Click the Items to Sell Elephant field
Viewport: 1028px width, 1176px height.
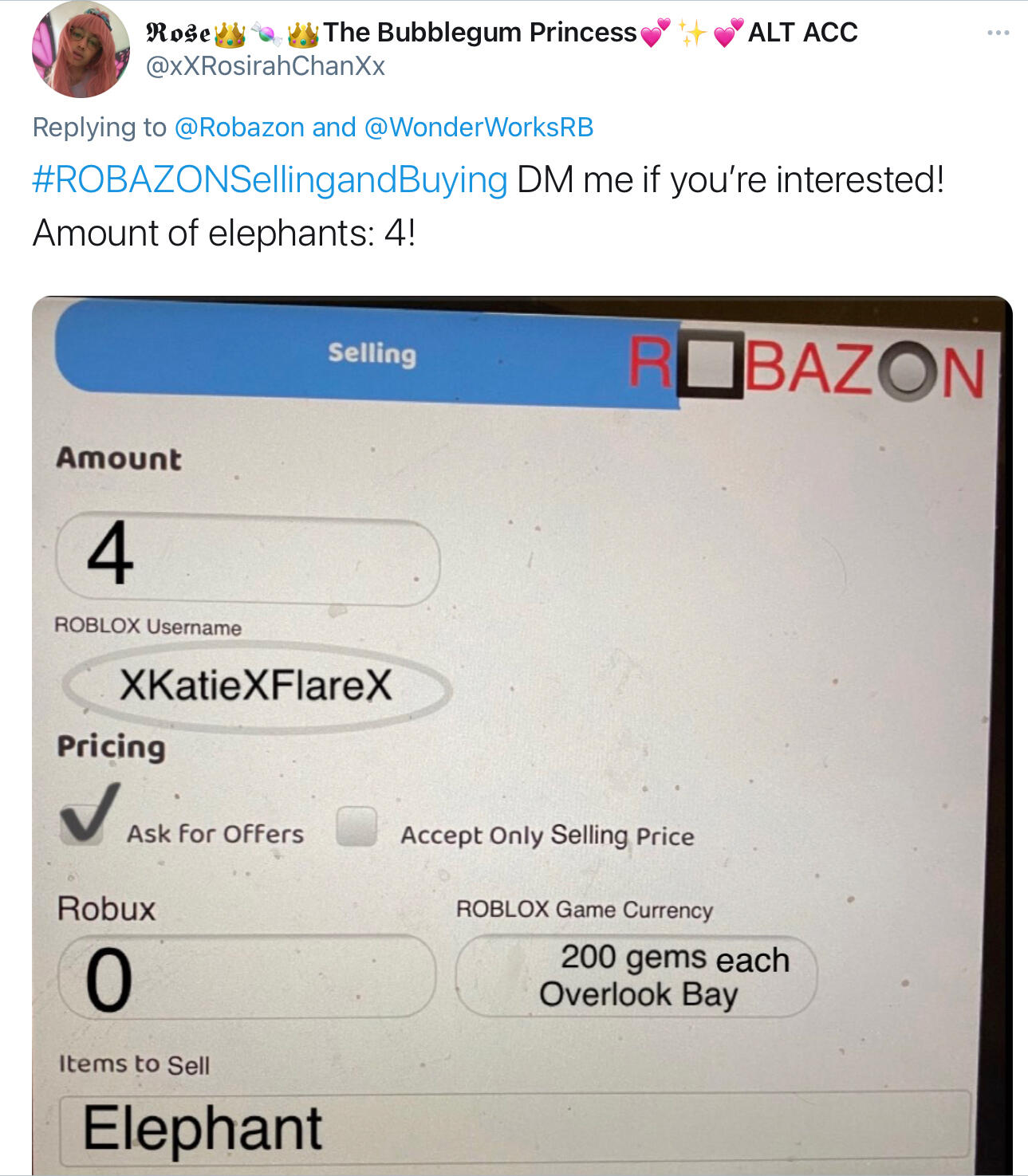click(516, 1127)
